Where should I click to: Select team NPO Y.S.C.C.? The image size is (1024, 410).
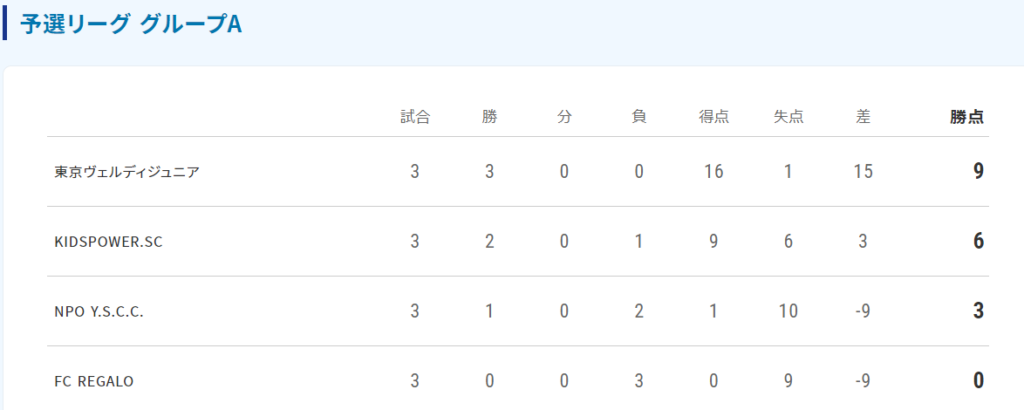[99, 311]
